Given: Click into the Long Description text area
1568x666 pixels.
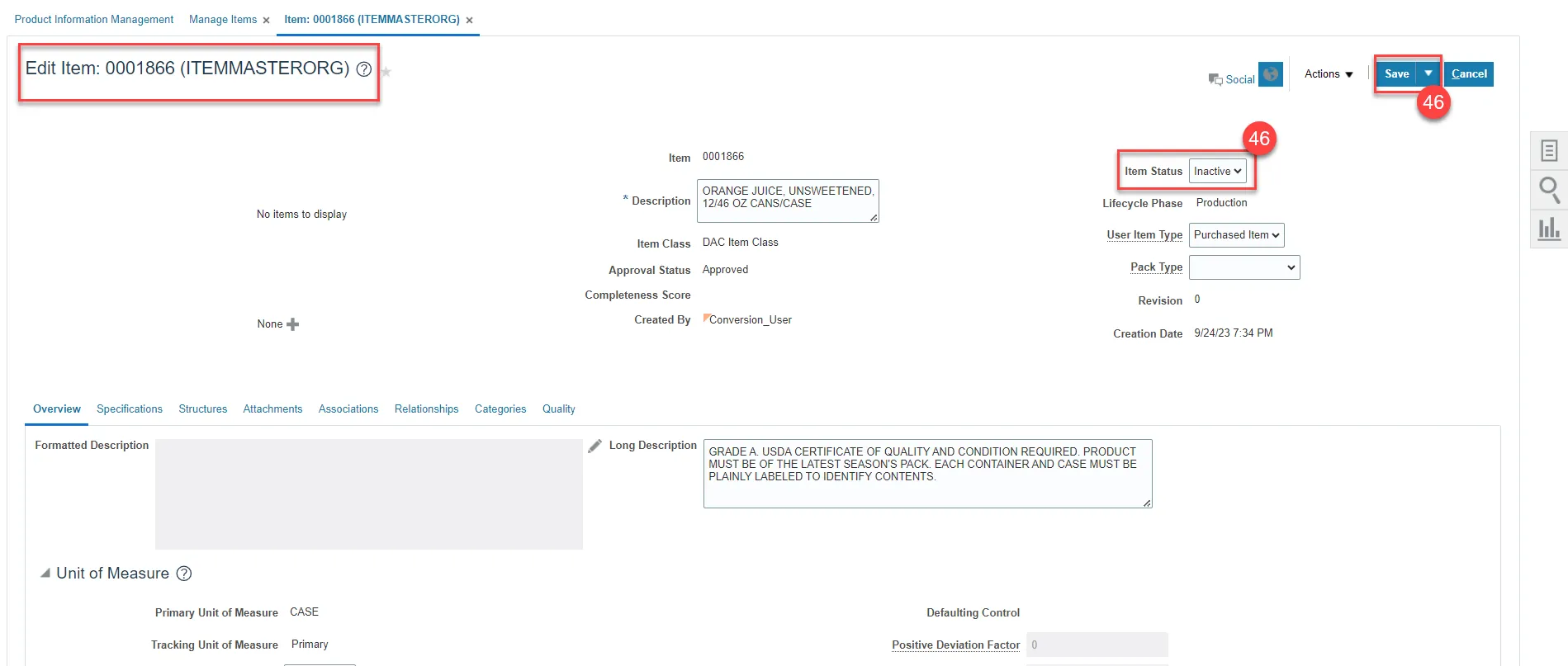Looking at the screenshot, I should coord(927,474).
